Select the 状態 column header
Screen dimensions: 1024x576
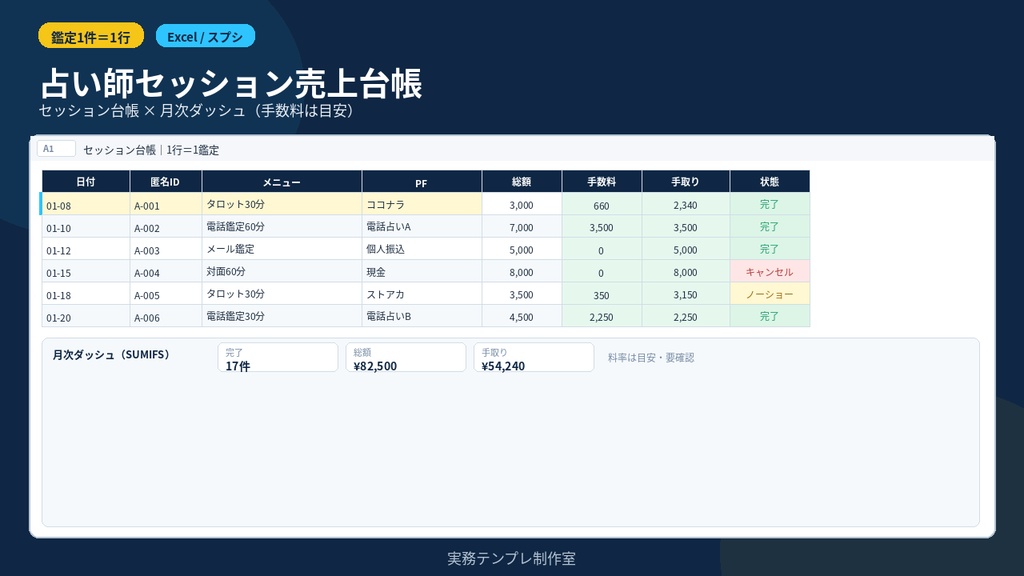(x=770, y=182)
